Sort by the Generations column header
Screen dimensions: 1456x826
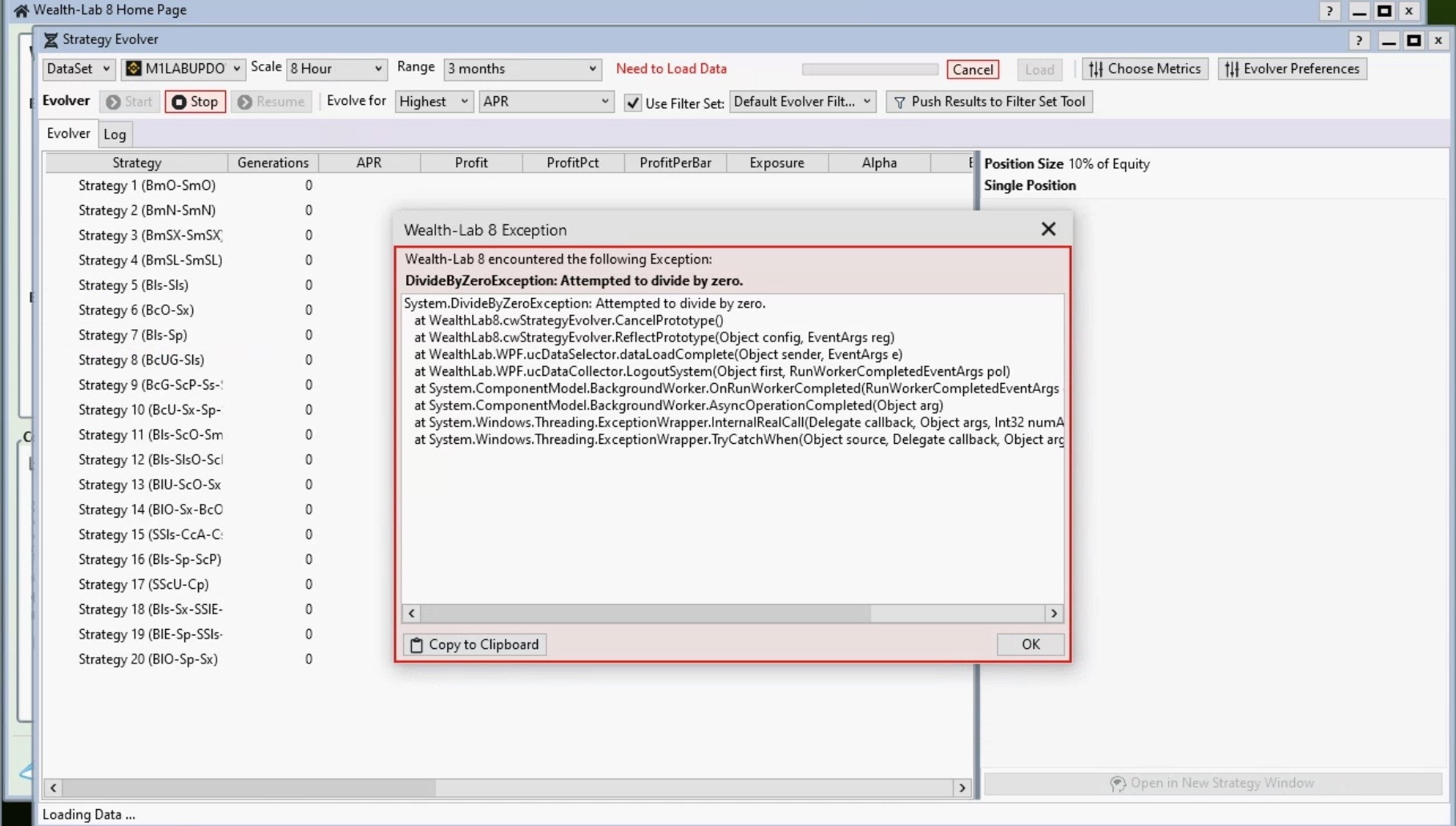tap(272, 163)
